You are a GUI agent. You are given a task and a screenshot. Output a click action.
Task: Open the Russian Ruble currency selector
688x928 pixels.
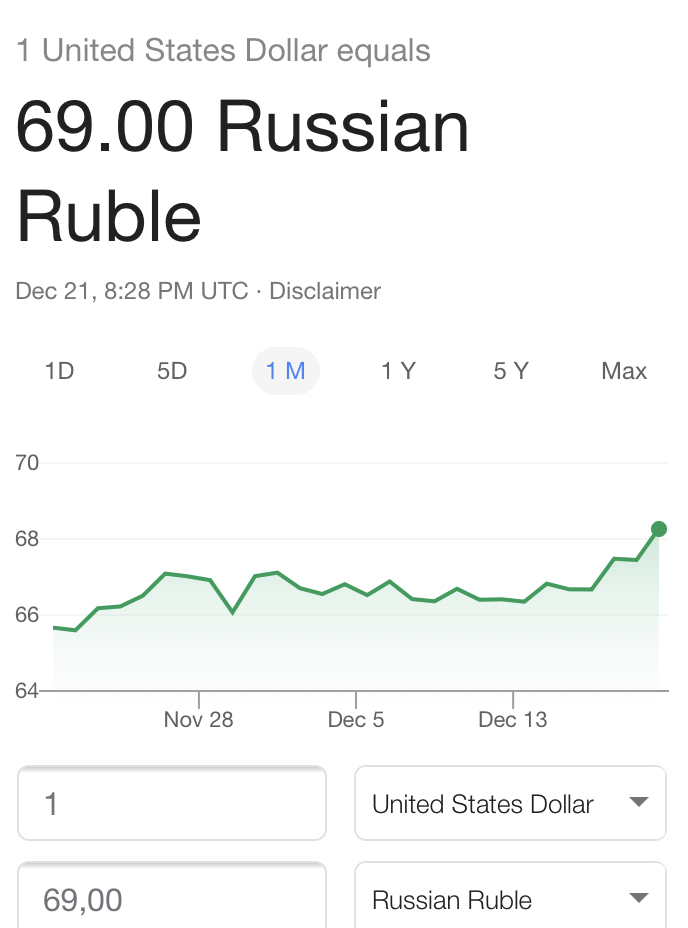point(510,895)
